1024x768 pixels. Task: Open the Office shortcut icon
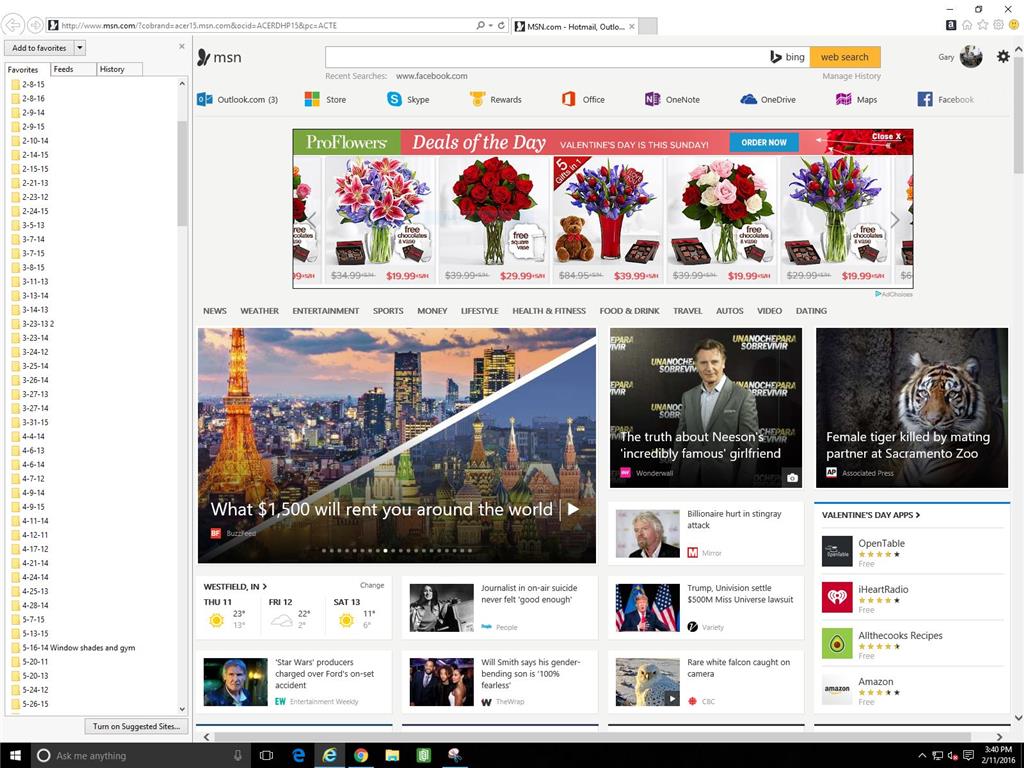tap(568, 99)
